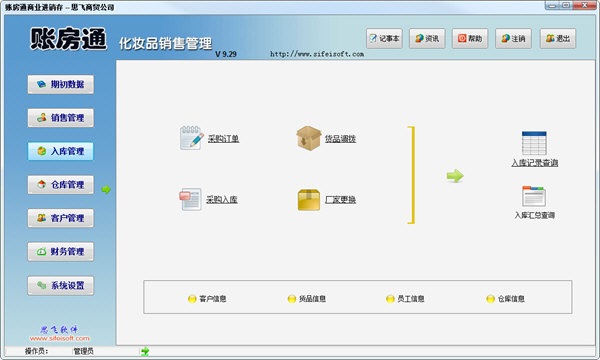Open the 采购入库 link
This screenshot has width=600, height=360.
coord(222,199)
